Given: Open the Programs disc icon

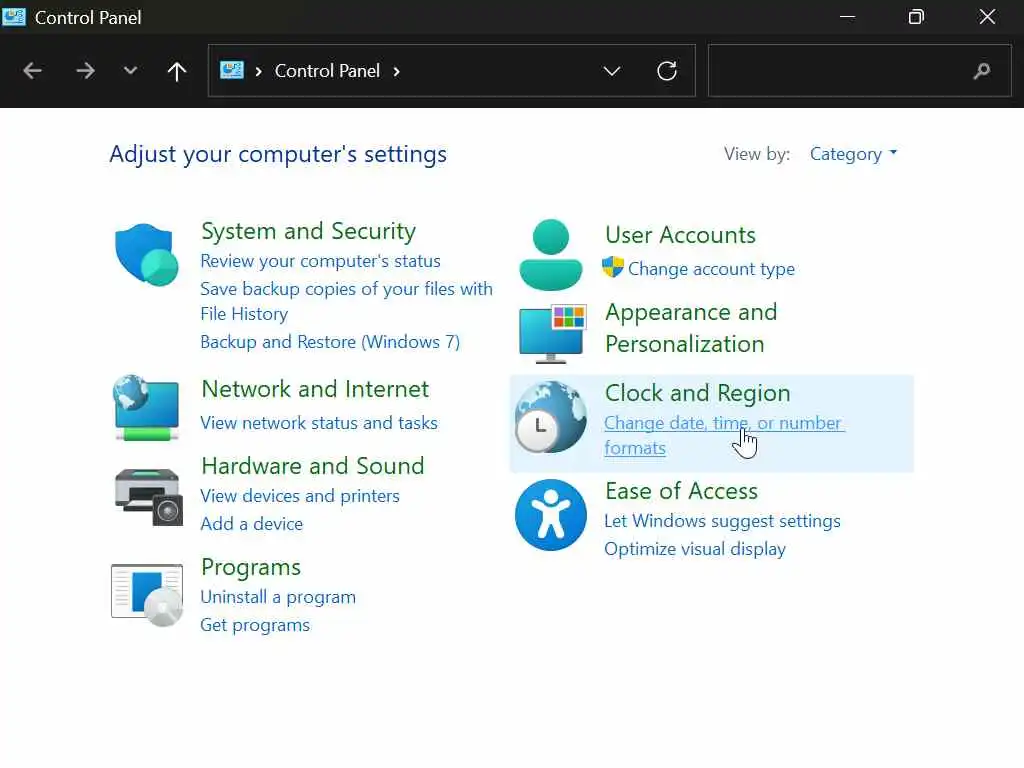Looking at the screenshot, I should click(x=147, y=595).
